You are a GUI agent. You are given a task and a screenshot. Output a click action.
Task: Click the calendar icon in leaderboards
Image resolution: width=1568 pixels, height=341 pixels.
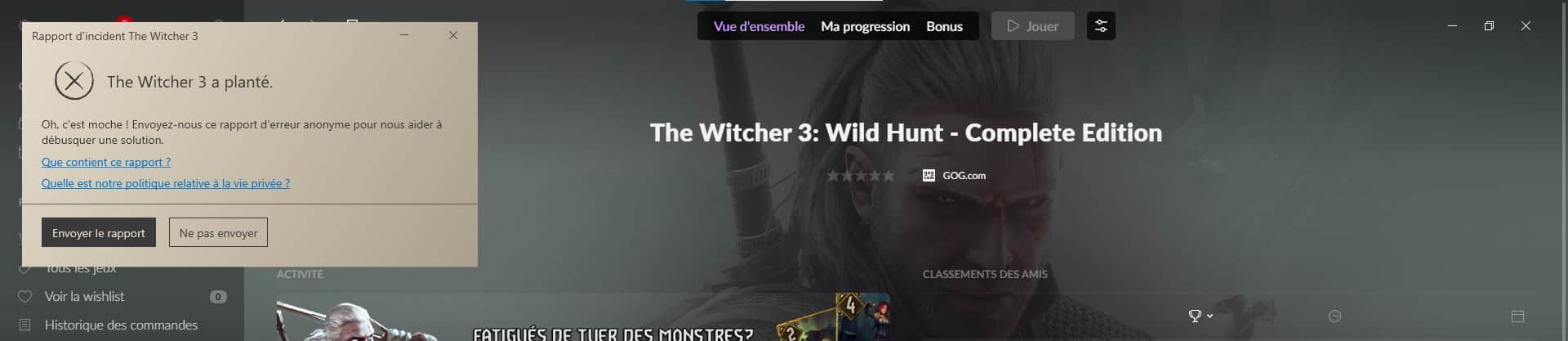(1517, 316)
